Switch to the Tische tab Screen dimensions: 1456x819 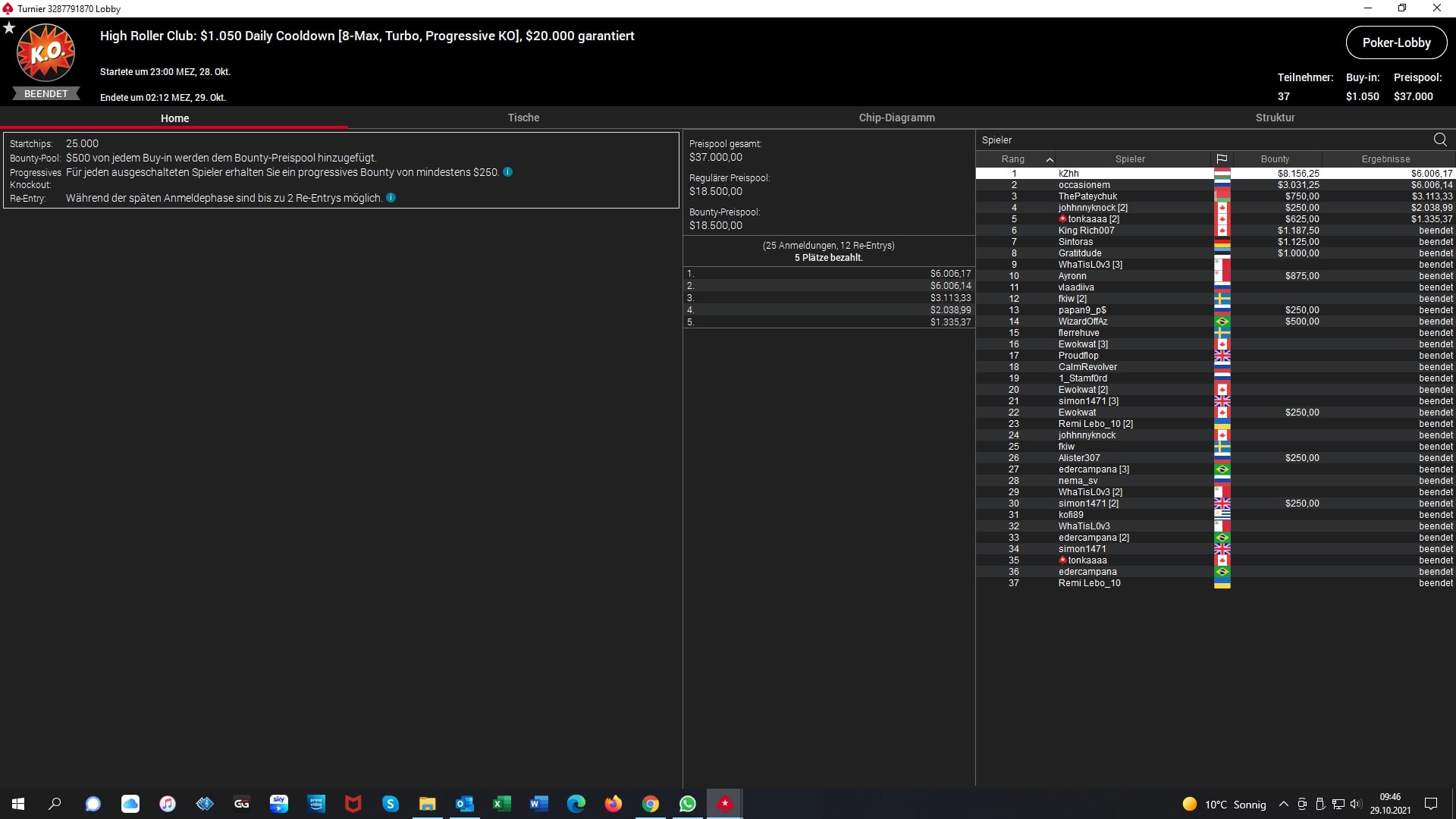pos(523,118)
